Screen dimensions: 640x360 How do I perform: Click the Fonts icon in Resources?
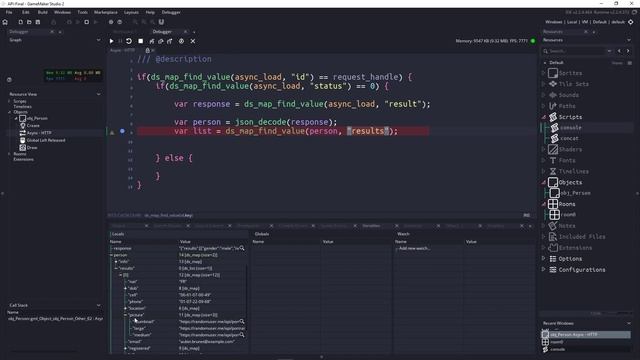point(553,160)
